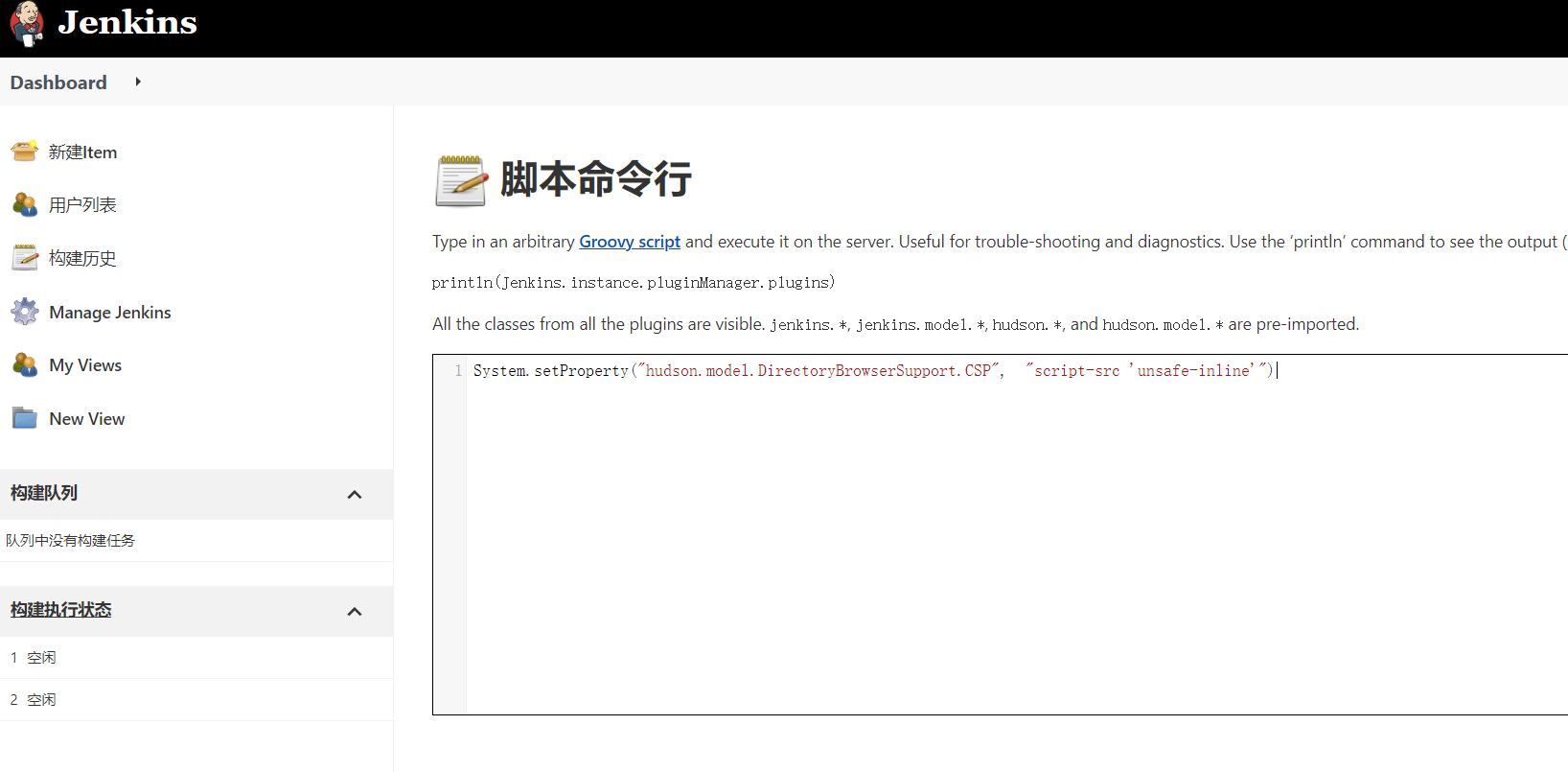Click the 用户列表 people icon
Screen dimensions: 1568x772
click(x=24, y=204)
